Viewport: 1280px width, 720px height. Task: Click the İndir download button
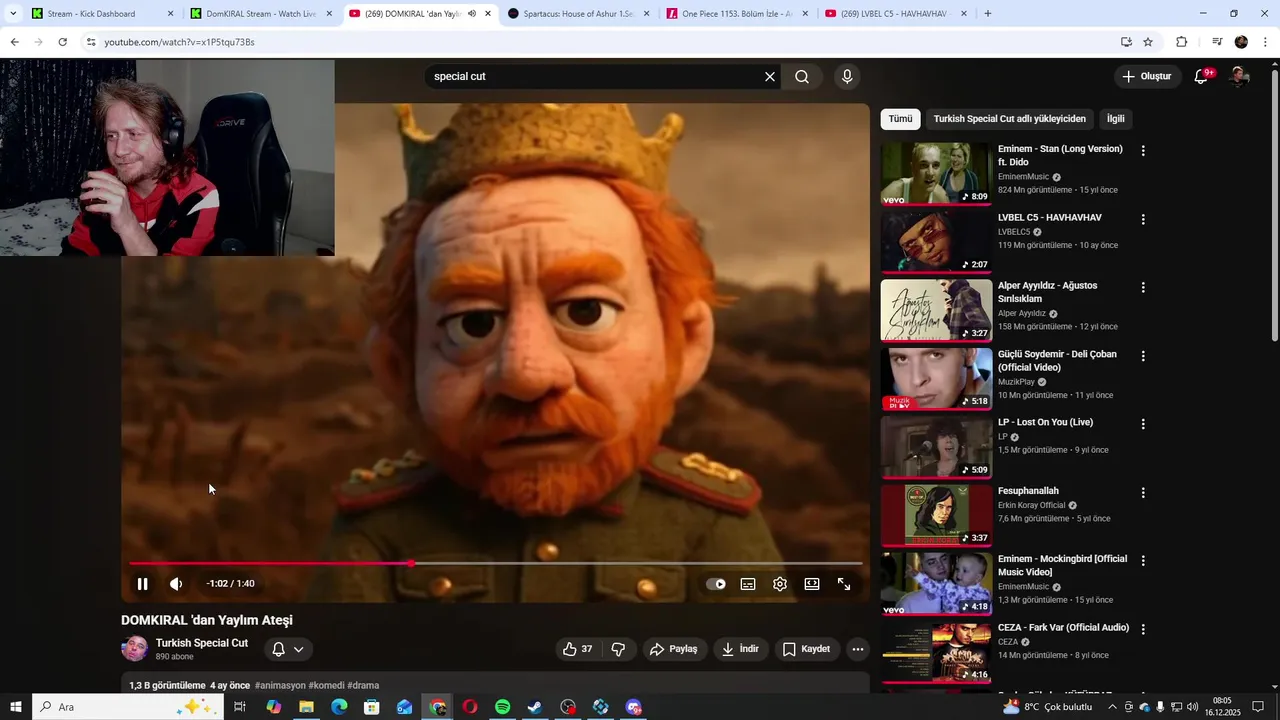pos(740,649)
